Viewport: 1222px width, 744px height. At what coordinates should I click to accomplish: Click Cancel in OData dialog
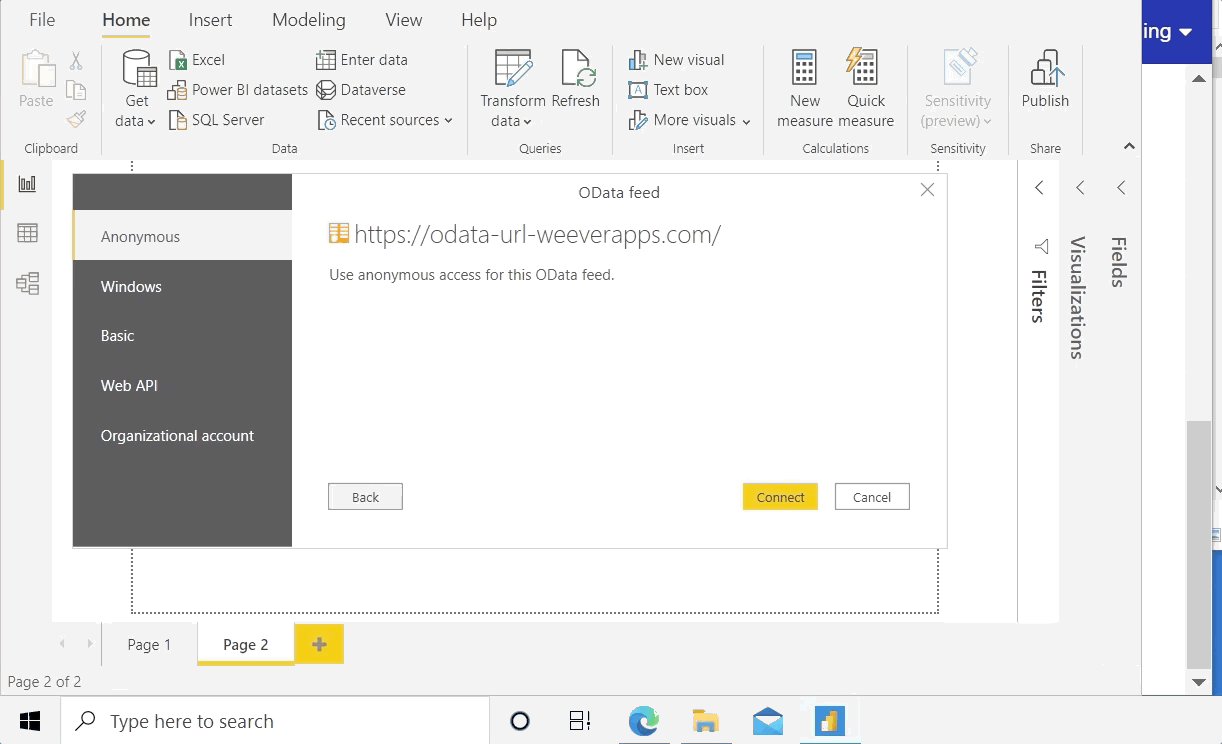pos(872,497)
